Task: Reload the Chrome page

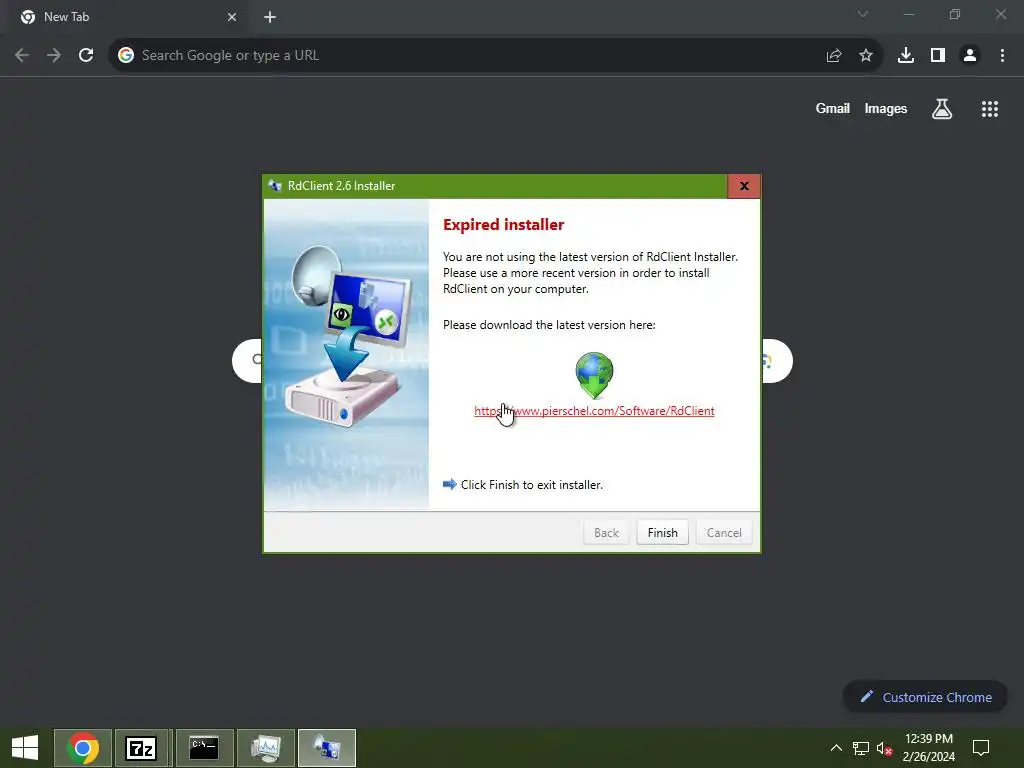Action: [86, 56]
